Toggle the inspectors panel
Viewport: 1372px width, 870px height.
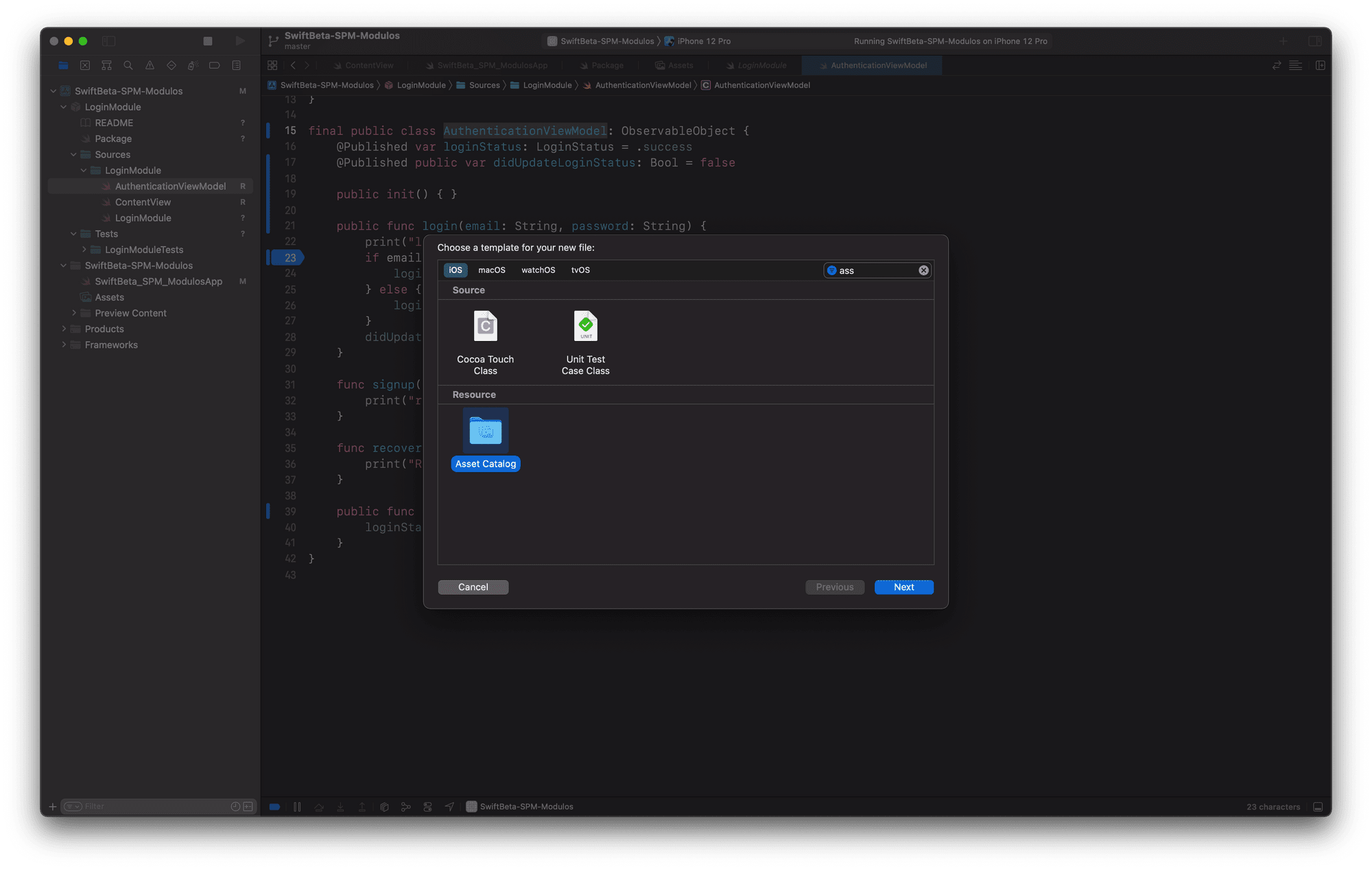[1315, 41]
